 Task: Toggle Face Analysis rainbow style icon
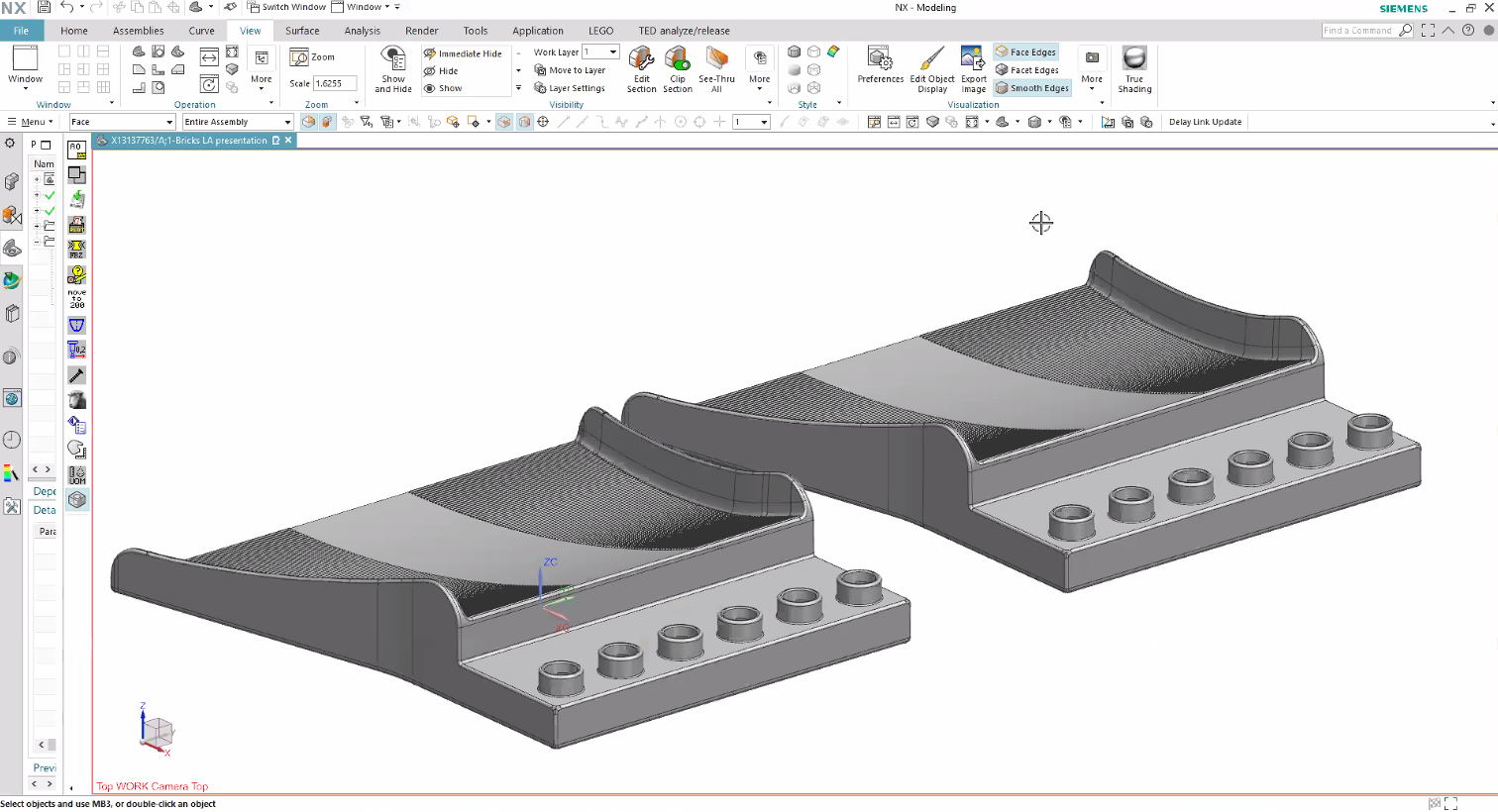coord(833,51)
